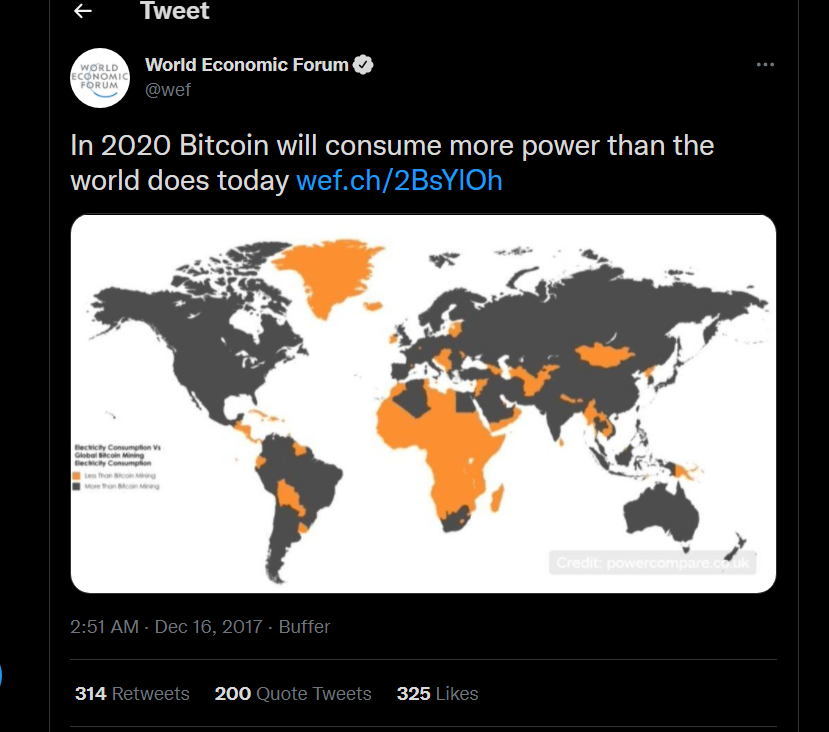Click the @wef handle
This screenshot has width=829, height=732.
(168, 90)
